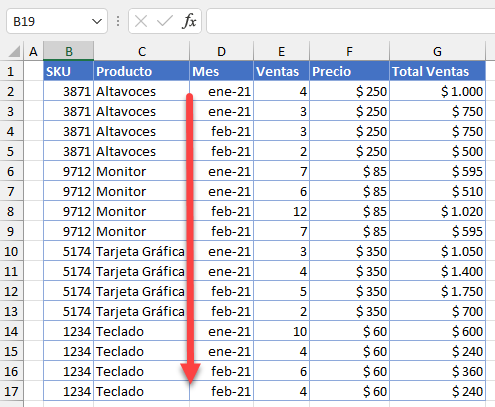
Task: Select the Mes cell ene-21 in row 14
Action: click(221, 331)
